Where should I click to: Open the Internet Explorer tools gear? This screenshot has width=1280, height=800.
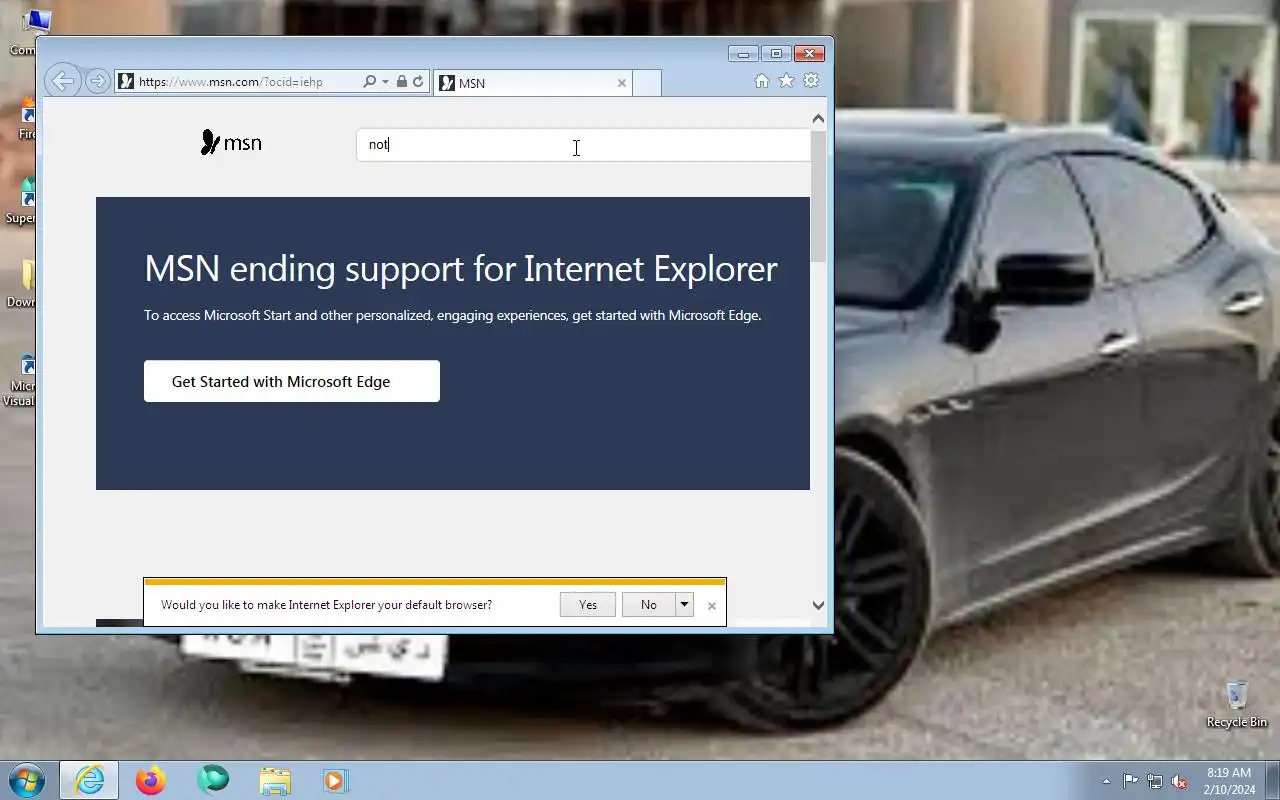[811, 81]
